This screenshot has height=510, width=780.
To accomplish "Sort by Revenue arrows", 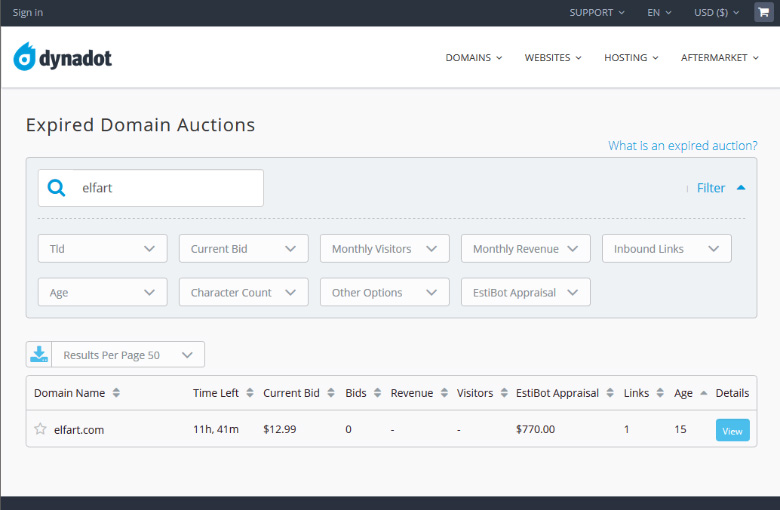I will click(x=444, y=393).
